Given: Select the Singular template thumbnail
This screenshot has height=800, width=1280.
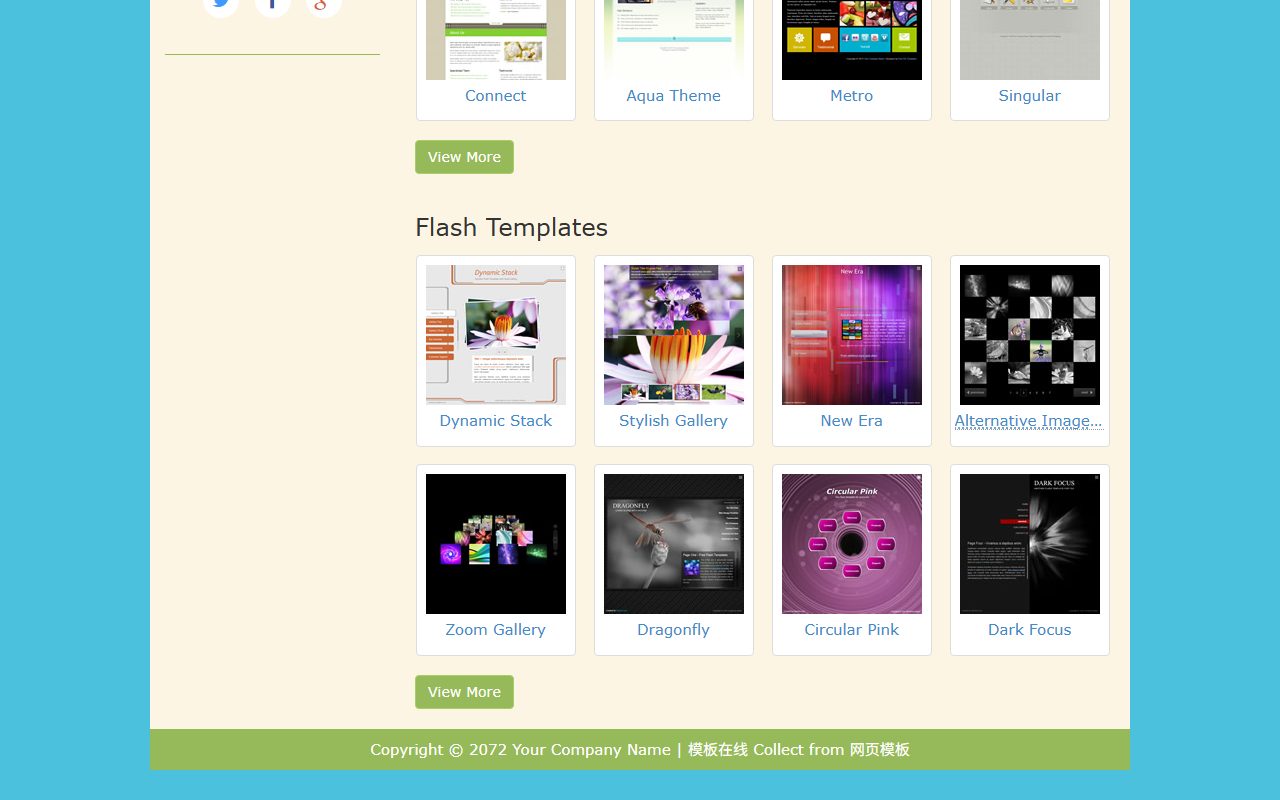Looking at the screenshot, I should [x=1030, y=40].
